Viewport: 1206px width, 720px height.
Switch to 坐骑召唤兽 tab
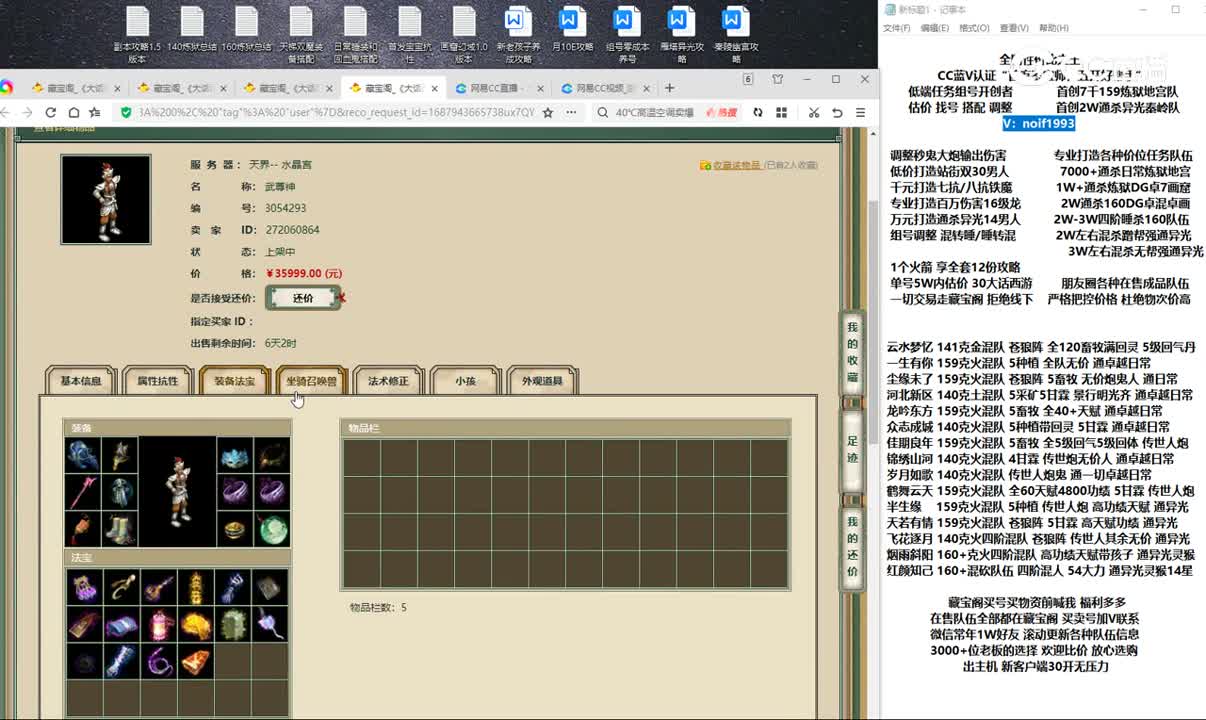click(x=311, y=381)
